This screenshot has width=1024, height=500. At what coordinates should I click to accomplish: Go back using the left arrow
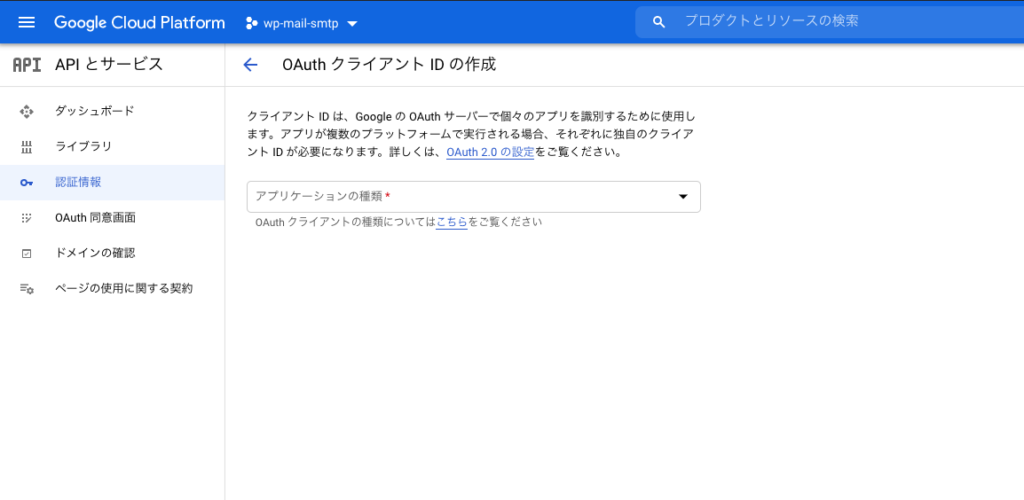click(250, 65)
